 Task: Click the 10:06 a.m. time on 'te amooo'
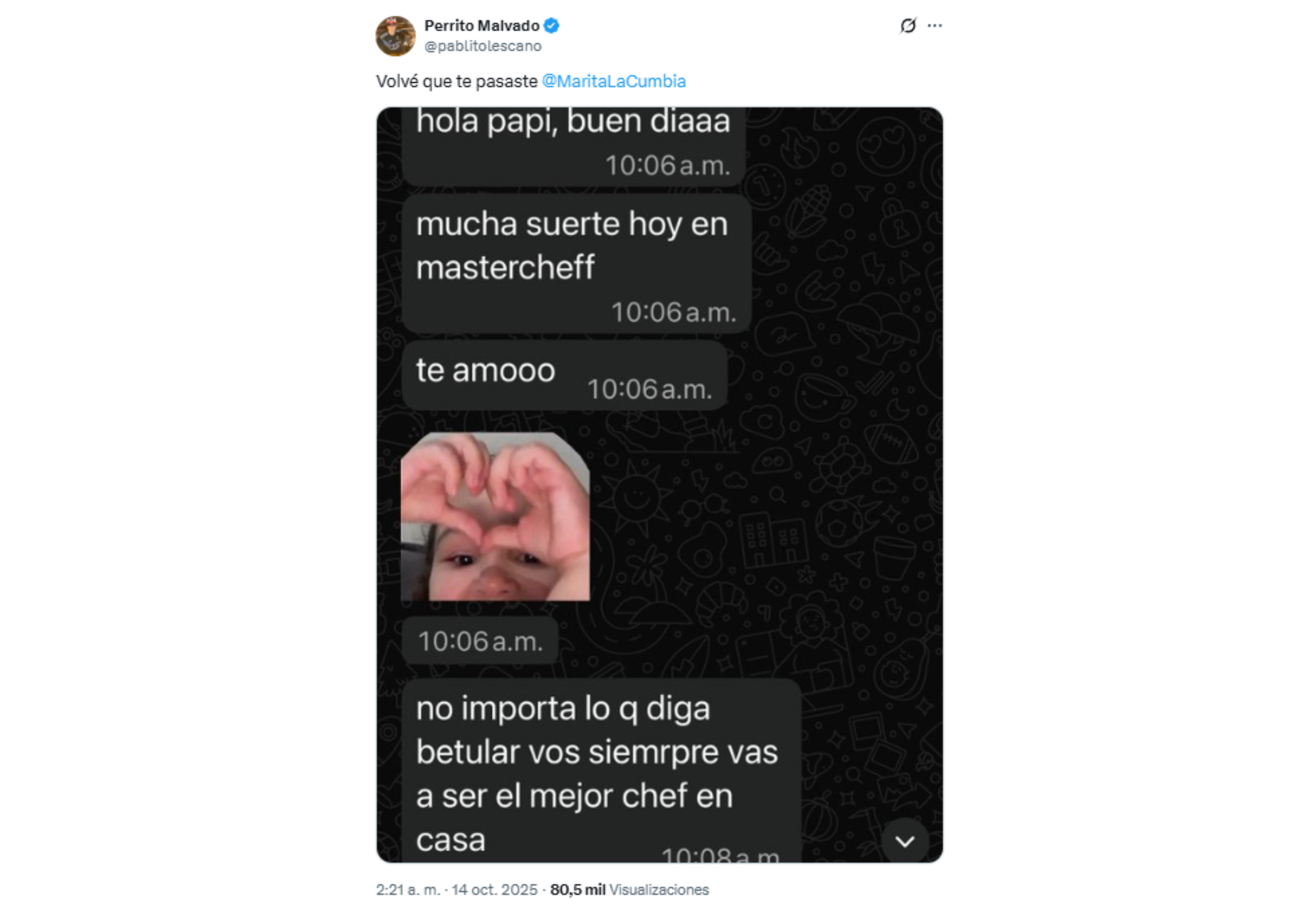pos(650,389)
